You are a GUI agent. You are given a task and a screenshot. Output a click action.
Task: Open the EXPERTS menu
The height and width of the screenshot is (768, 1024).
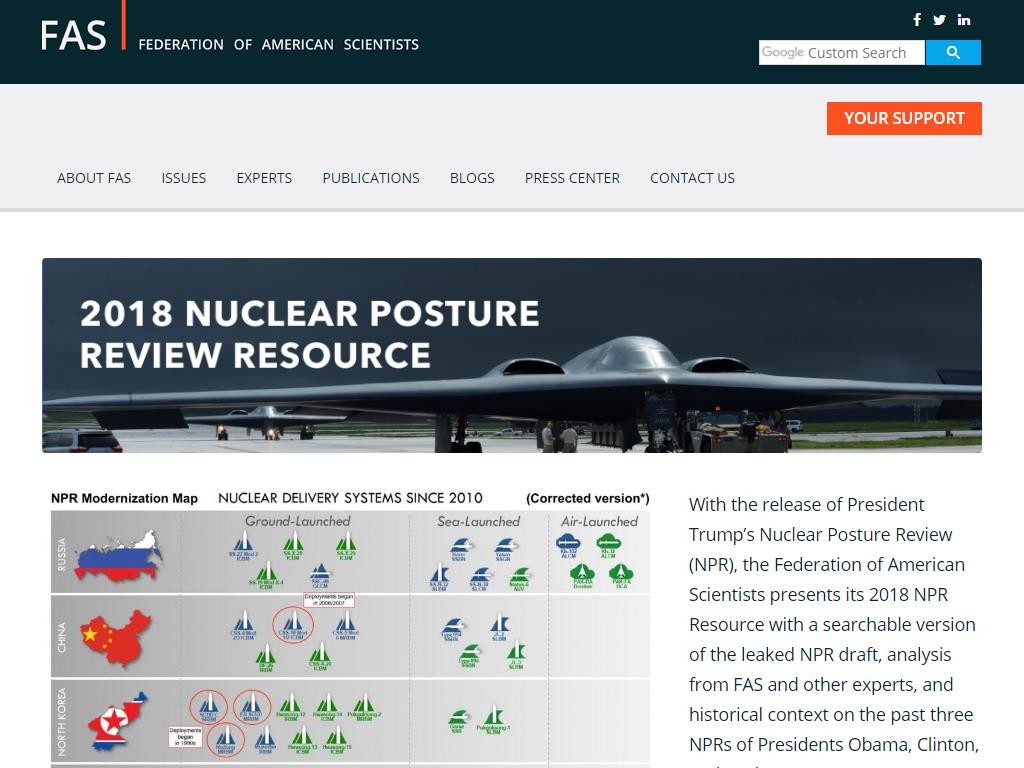coord(264,178)
